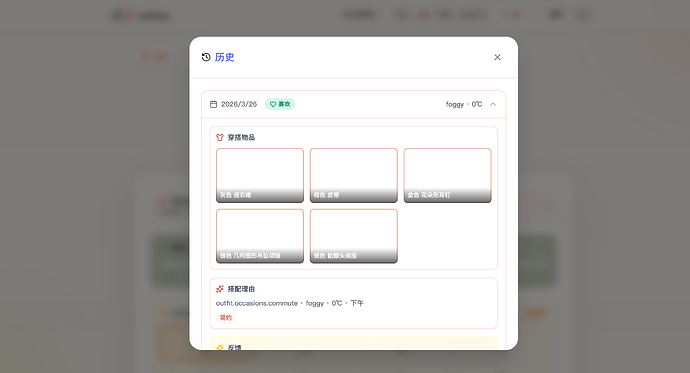Click the calendar icon next to 2026/3/26
Screen dimensions: 690x373
point(213,104)
